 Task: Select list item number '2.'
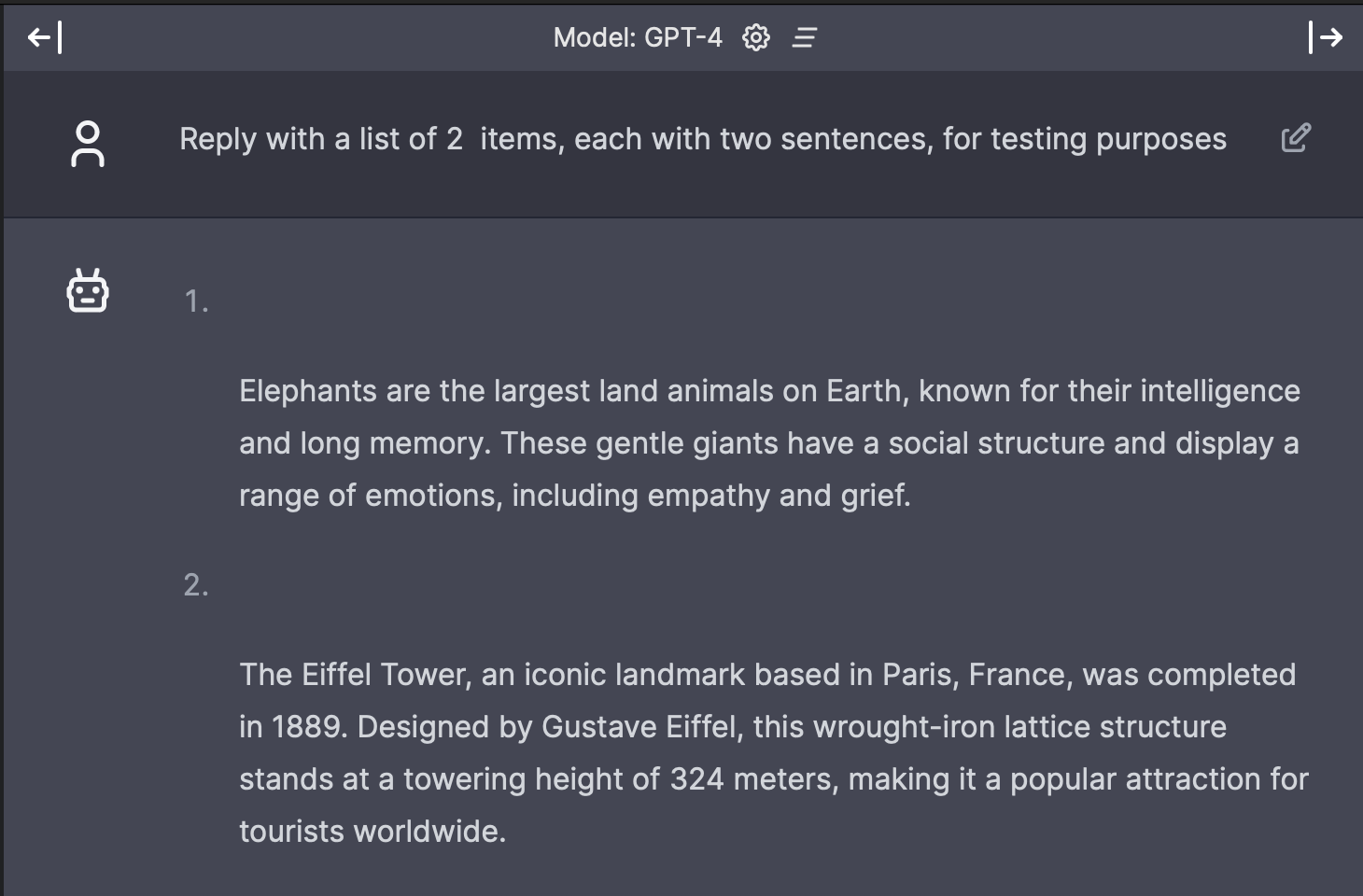pyautogui.click(x=195, y=586)
